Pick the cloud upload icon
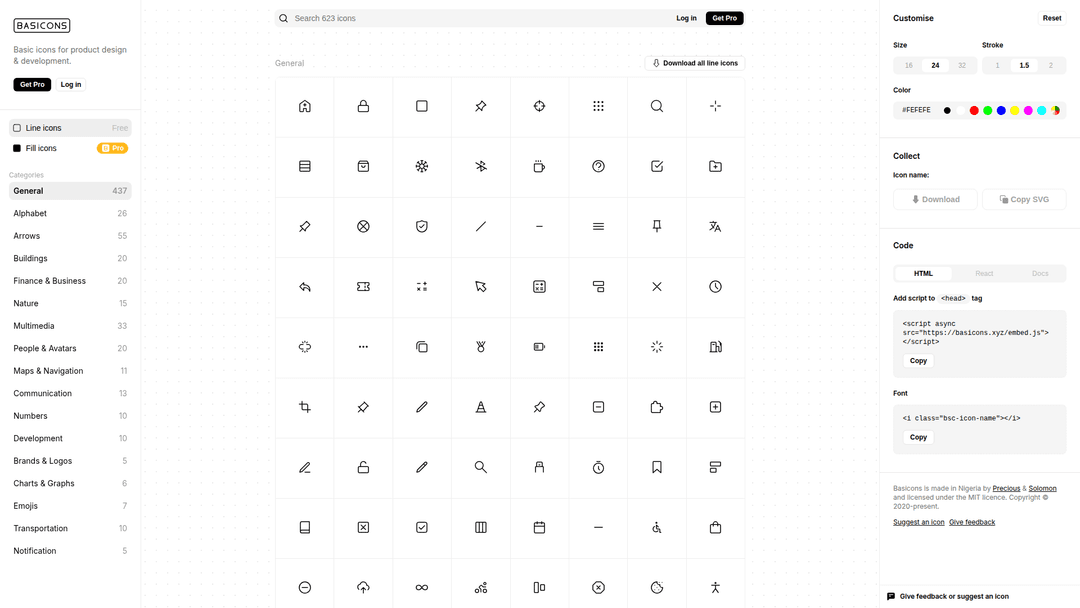Viewport: 1080px width, 608px height. [363, 587]
